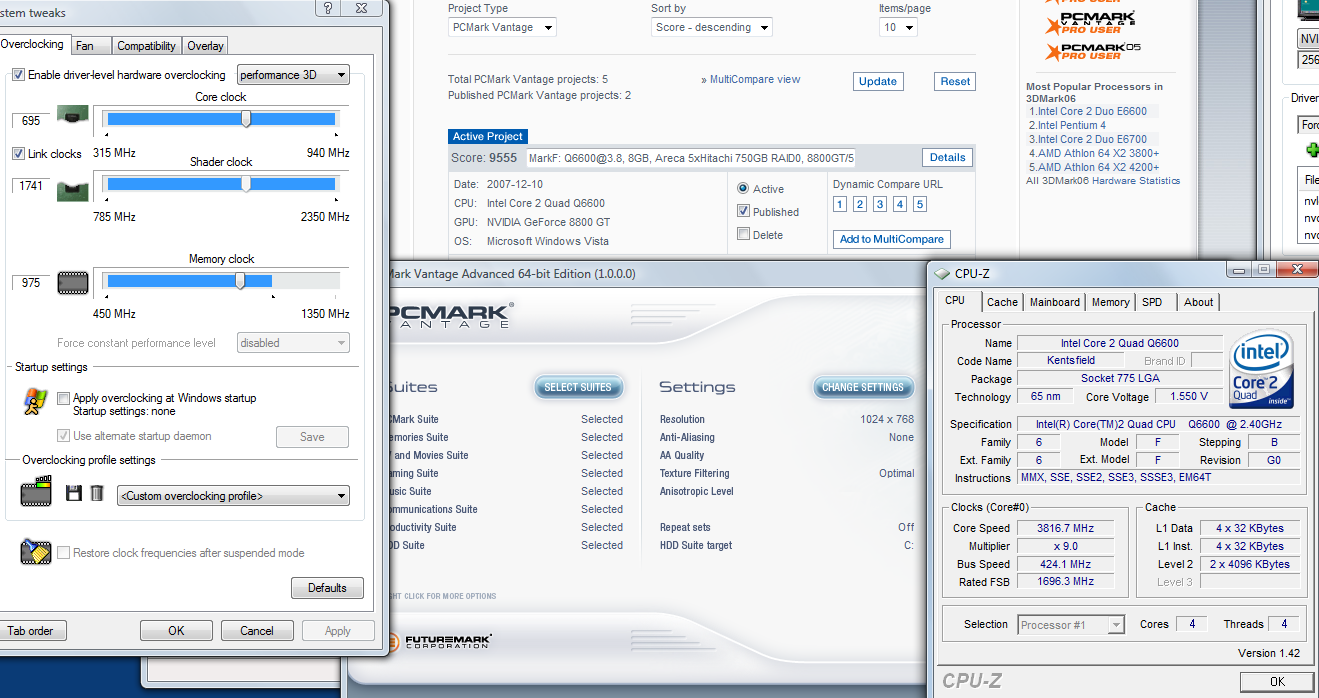1319x698 pixels.
Task: Open Dynamic Compare URL number 3
Action: click(x=879, y=204)
